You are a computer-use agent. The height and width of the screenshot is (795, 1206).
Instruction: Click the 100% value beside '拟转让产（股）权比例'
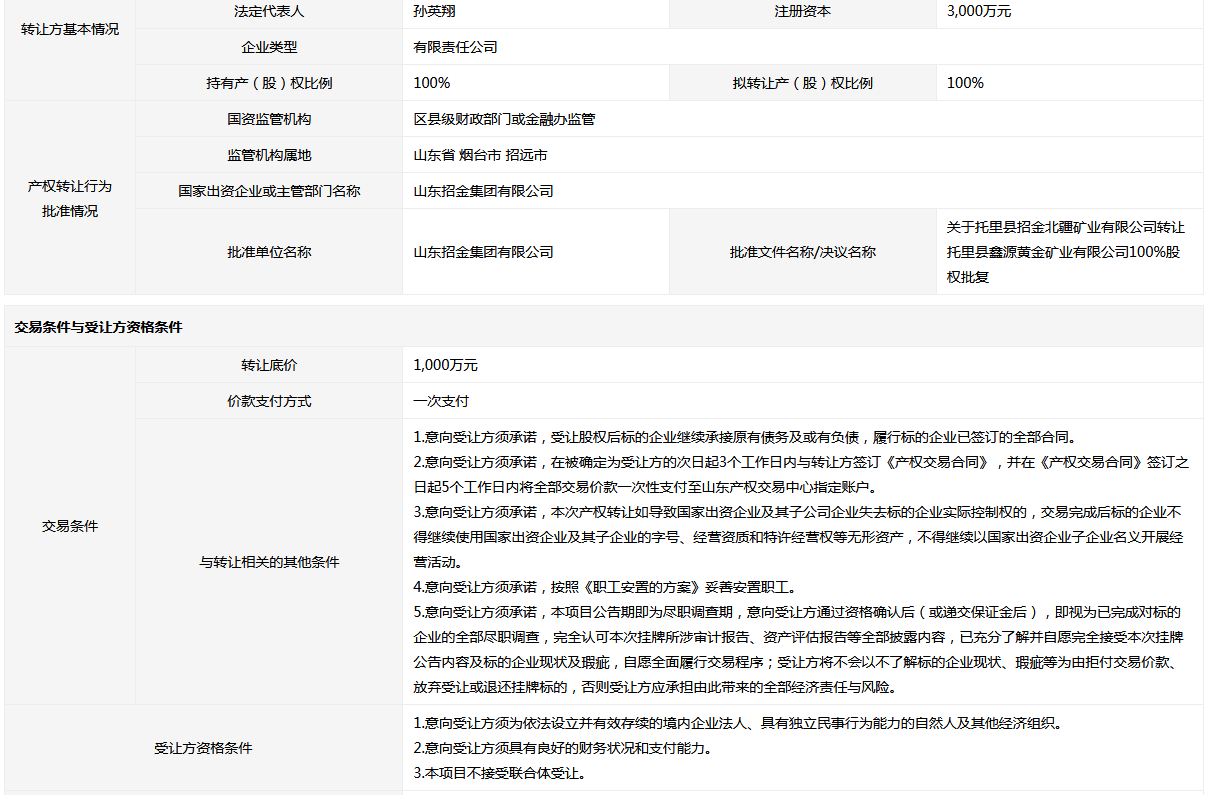(x=965, y=83)
